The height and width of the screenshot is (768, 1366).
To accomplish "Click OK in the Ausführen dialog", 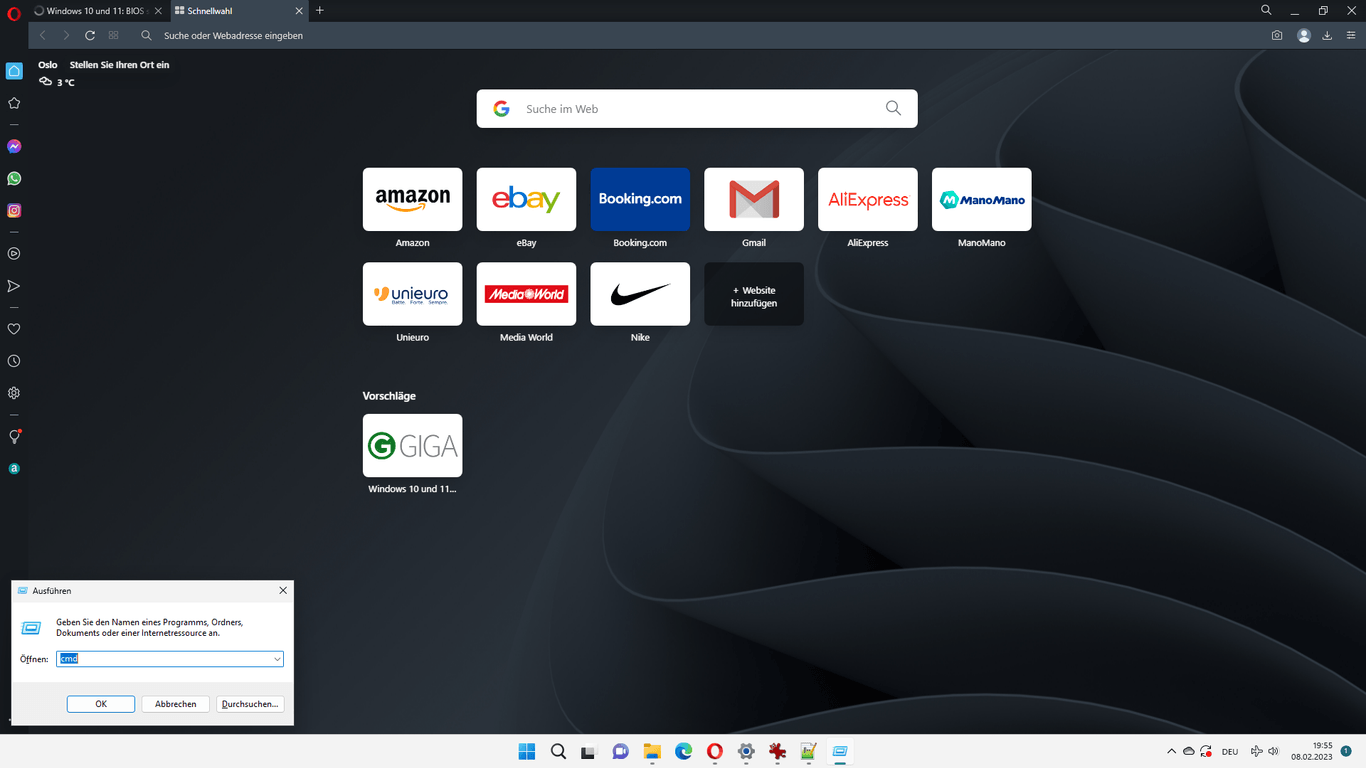I will point(101,704).
